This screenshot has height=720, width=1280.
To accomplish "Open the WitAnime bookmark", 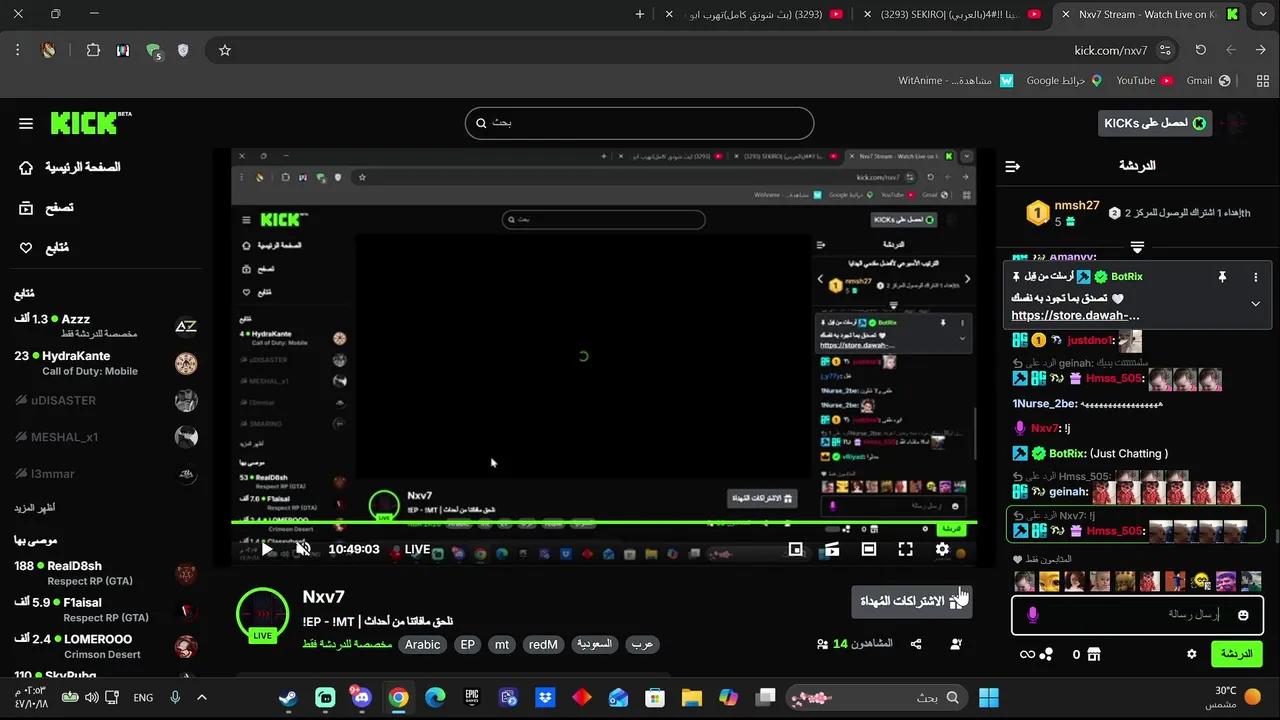I will pos(955,80).
